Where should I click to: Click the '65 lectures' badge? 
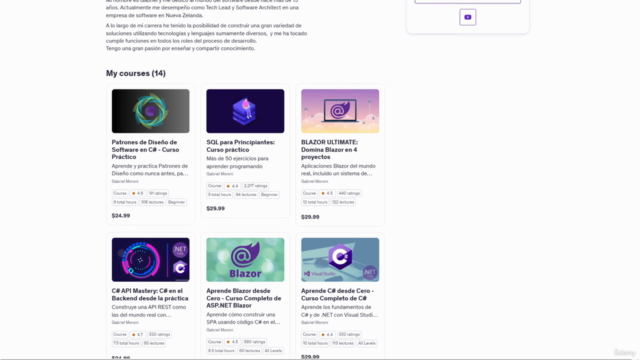click(x=154, y=343)
